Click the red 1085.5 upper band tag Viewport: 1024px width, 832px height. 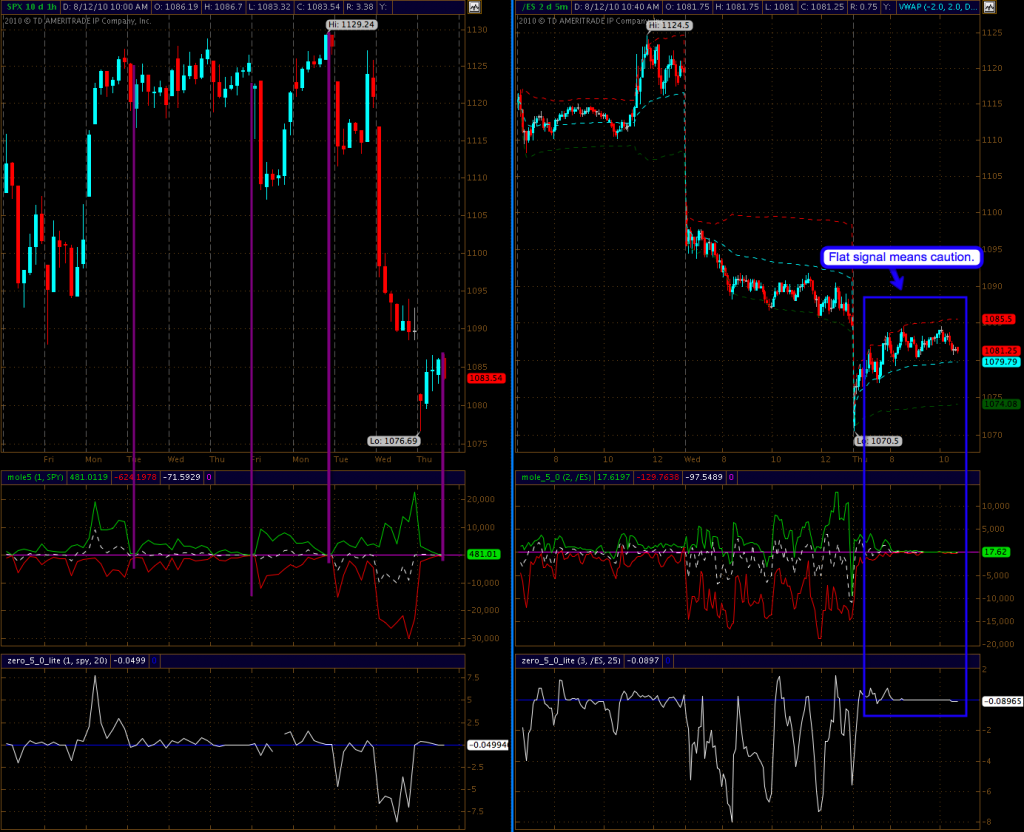tap(998, 319)
